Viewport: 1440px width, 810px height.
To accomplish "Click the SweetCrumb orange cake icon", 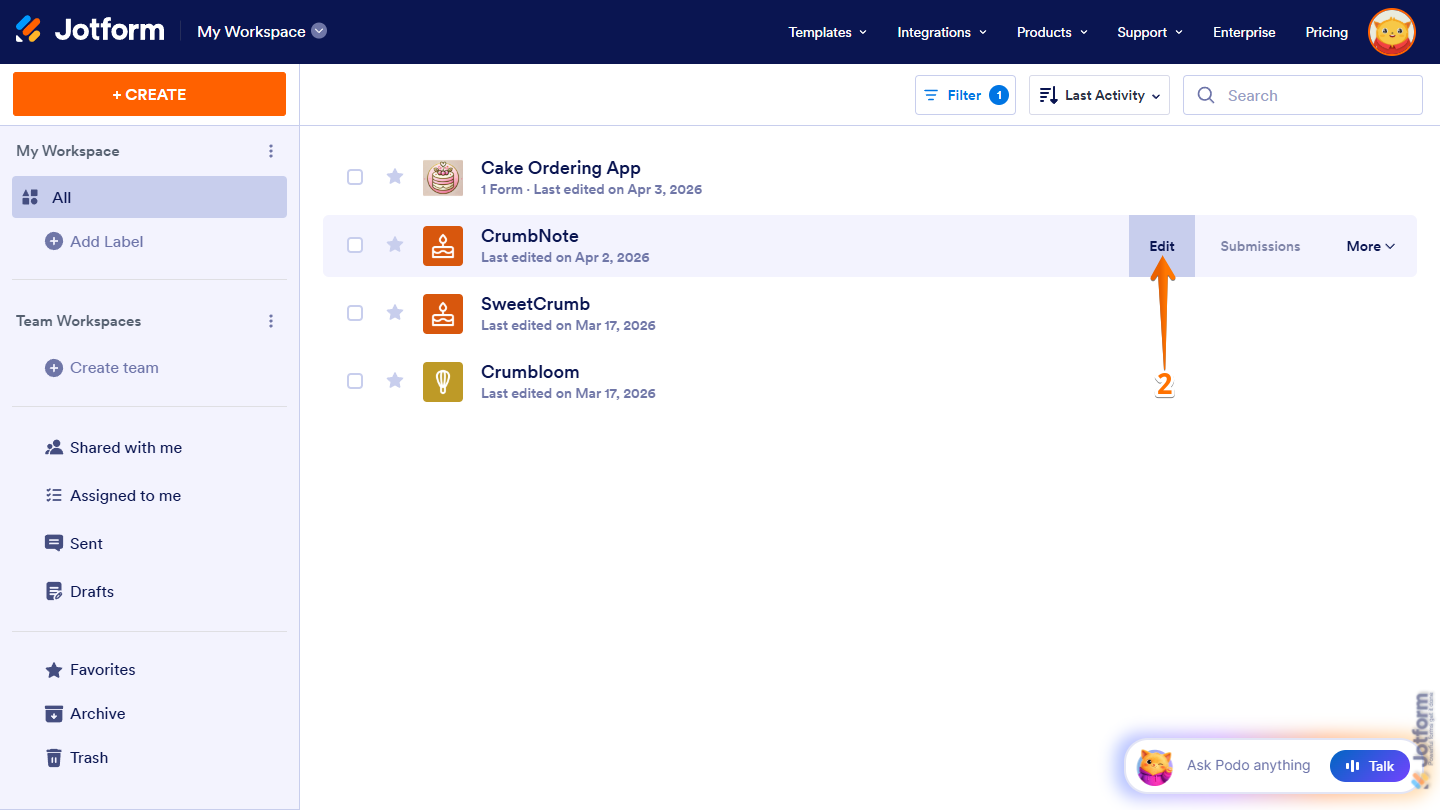I will [443, 314].
